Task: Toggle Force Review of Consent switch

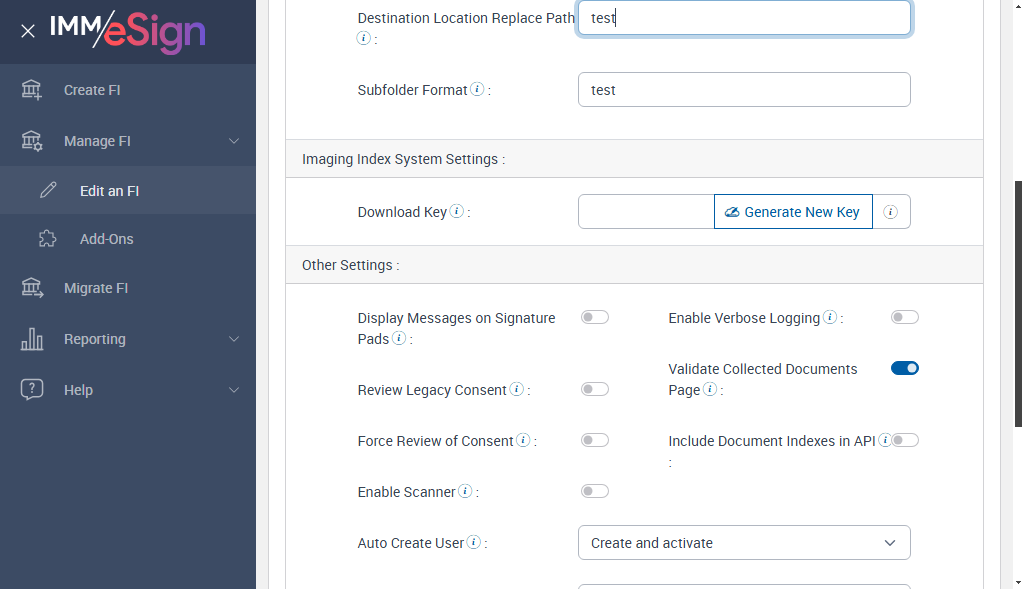Action: point(595,439)
